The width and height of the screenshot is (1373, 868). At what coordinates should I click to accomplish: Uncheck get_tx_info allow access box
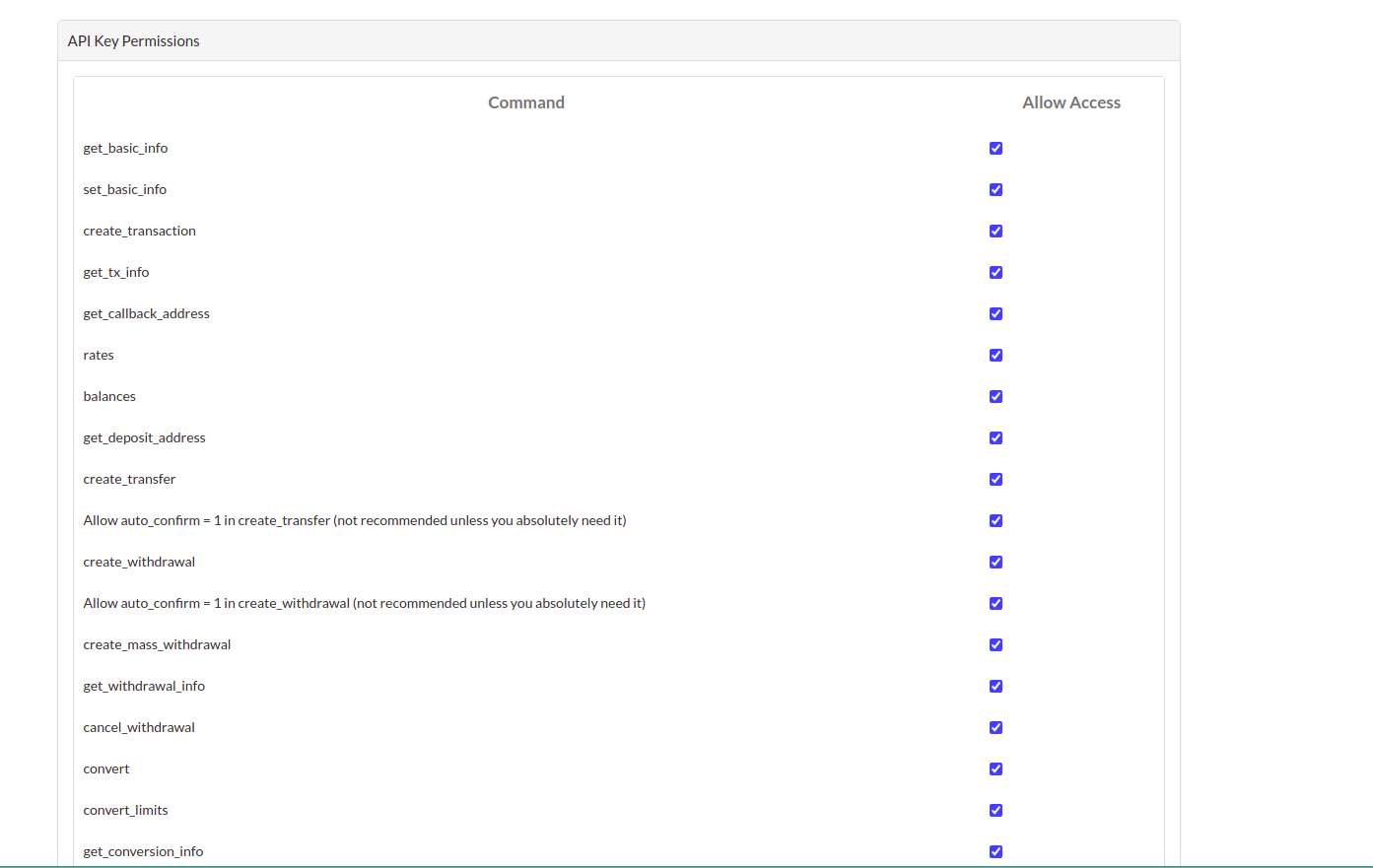pyautogui.click(x=995, y=273)
